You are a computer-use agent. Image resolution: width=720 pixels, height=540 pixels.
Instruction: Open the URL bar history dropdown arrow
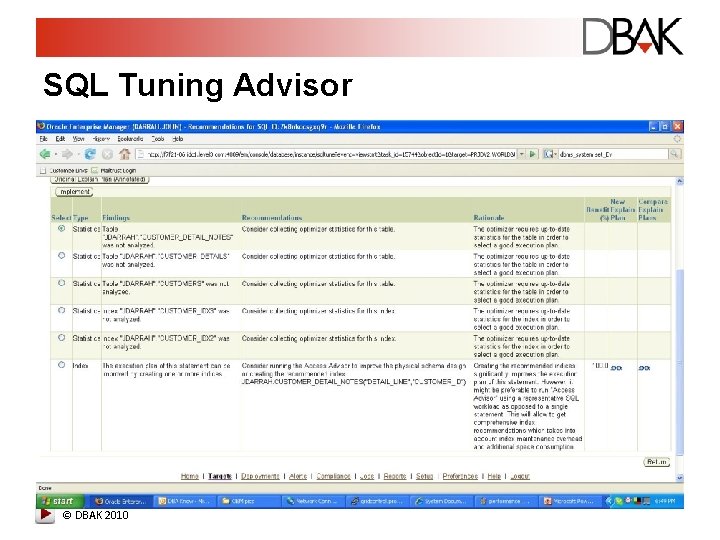(x=522, y=154)
